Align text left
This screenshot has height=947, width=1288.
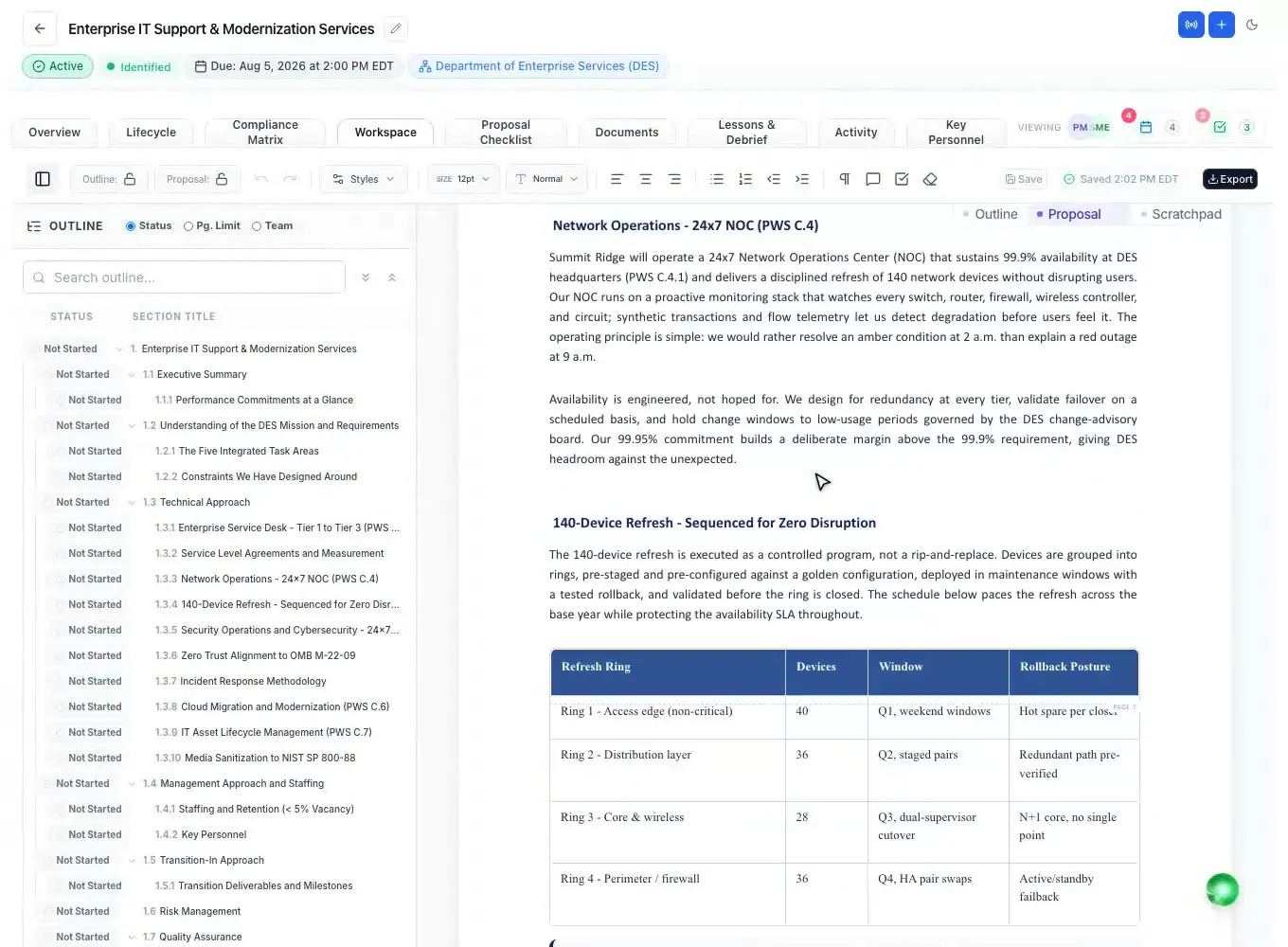pyautogui.click(x=617, y=179)
